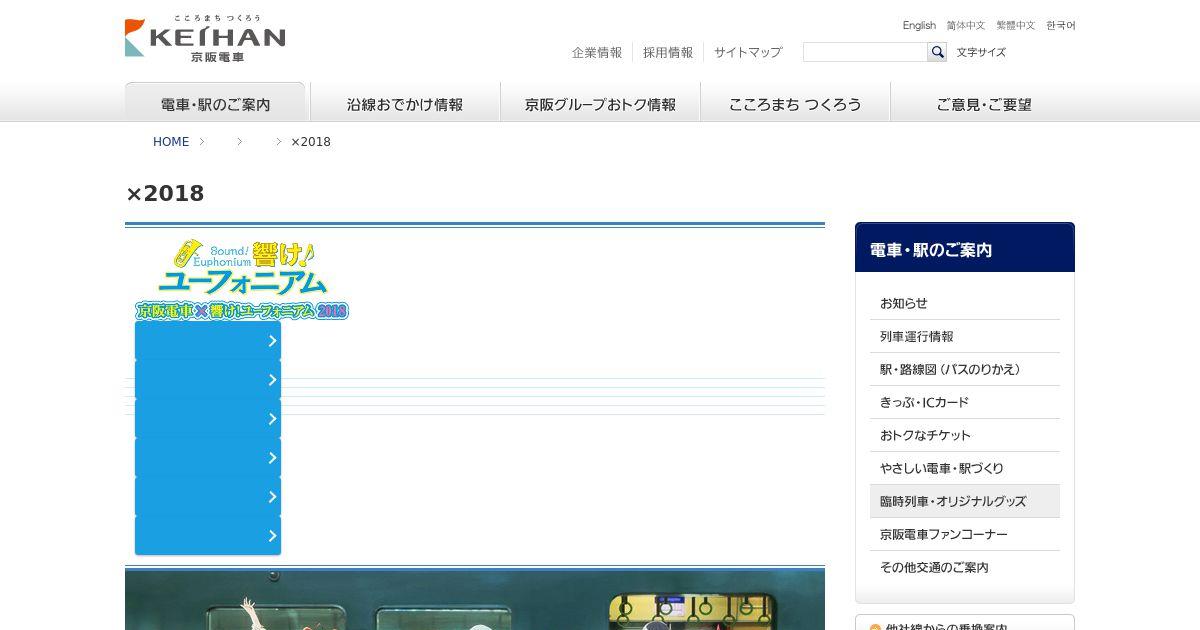This screenshot has height=630, width=1200.
Task: Open 京阪電車ファンコーナー sidebar item
Action: tap(965, 534)
